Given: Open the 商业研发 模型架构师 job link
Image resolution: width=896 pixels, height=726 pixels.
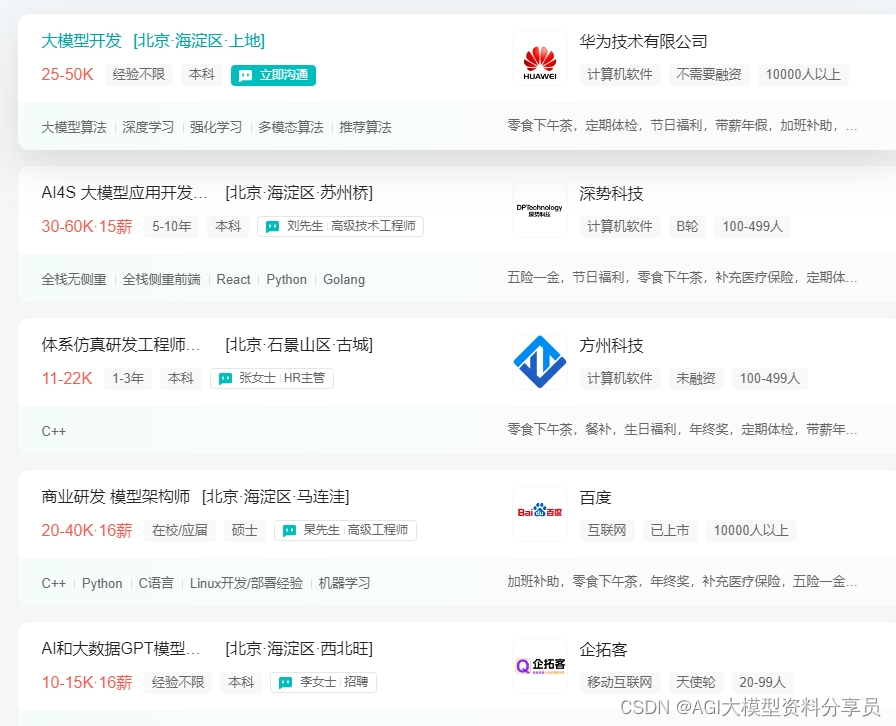Looking at the screenshot, I should (115, 497).
